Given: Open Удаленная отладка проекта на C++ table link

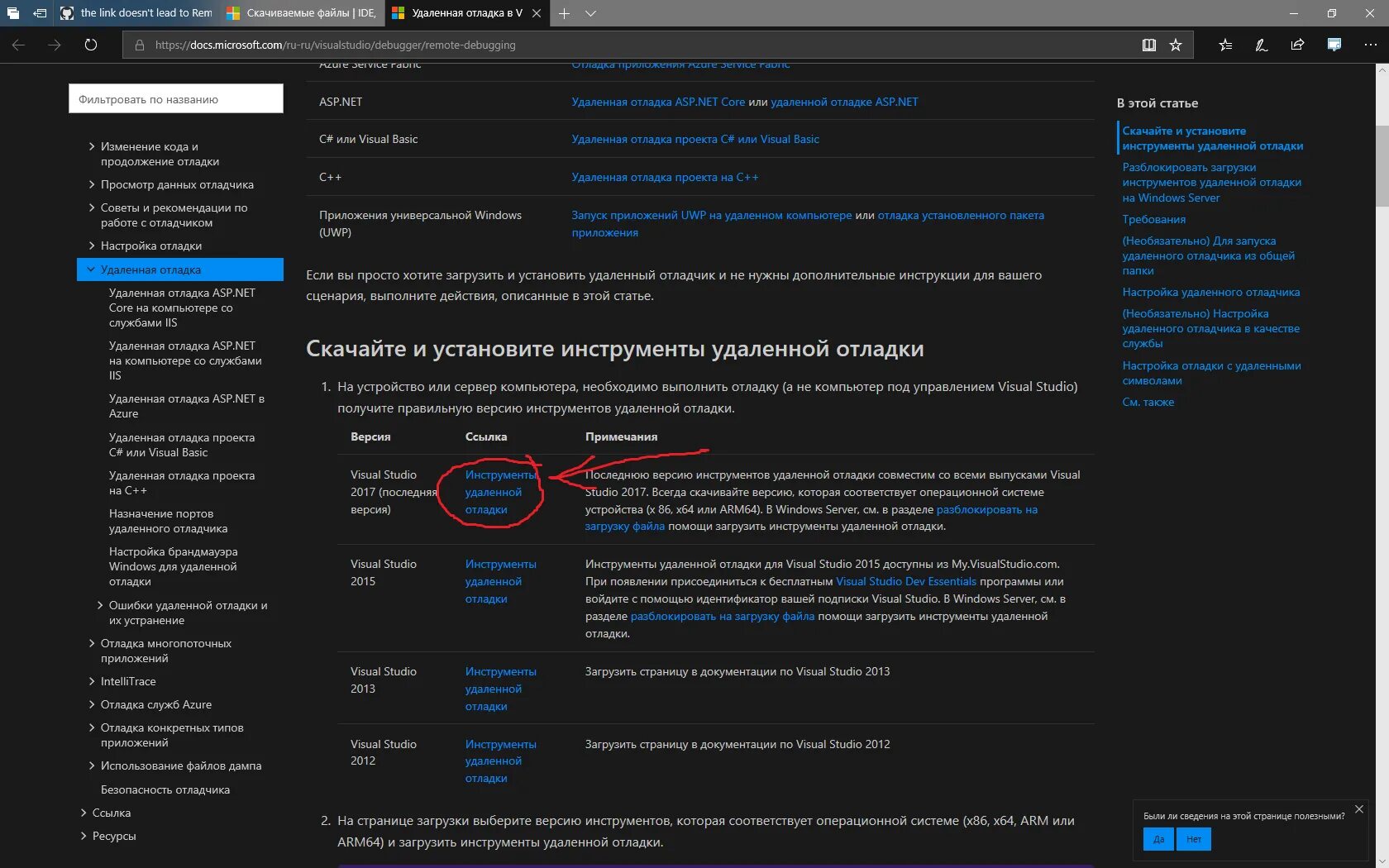Looking at the screenshot, I should click(x=665, y=177).
